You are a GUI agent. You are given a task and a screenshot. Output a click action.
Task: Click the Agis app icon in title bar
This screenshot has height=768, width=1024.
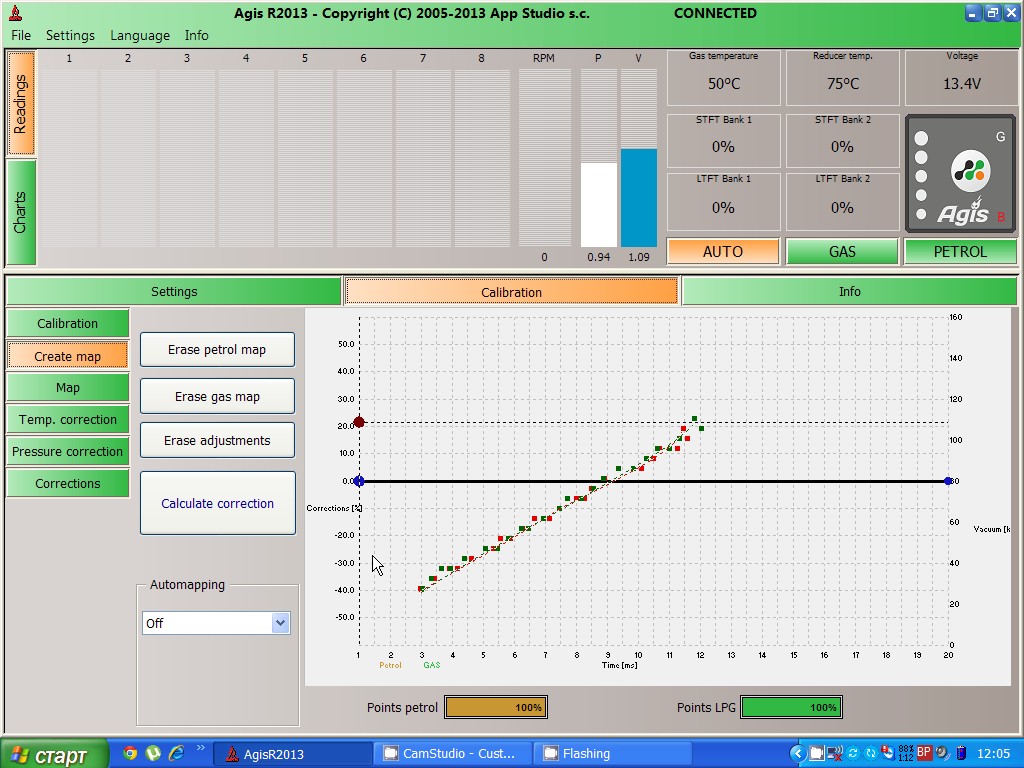14,13
